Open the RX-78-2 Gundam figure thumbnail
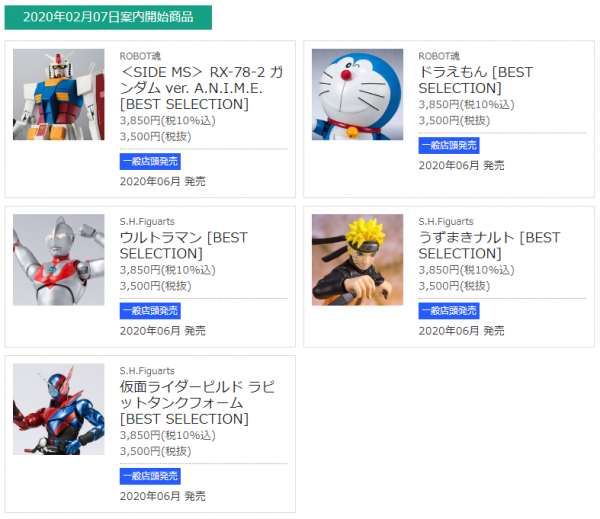 pos(59,94)
